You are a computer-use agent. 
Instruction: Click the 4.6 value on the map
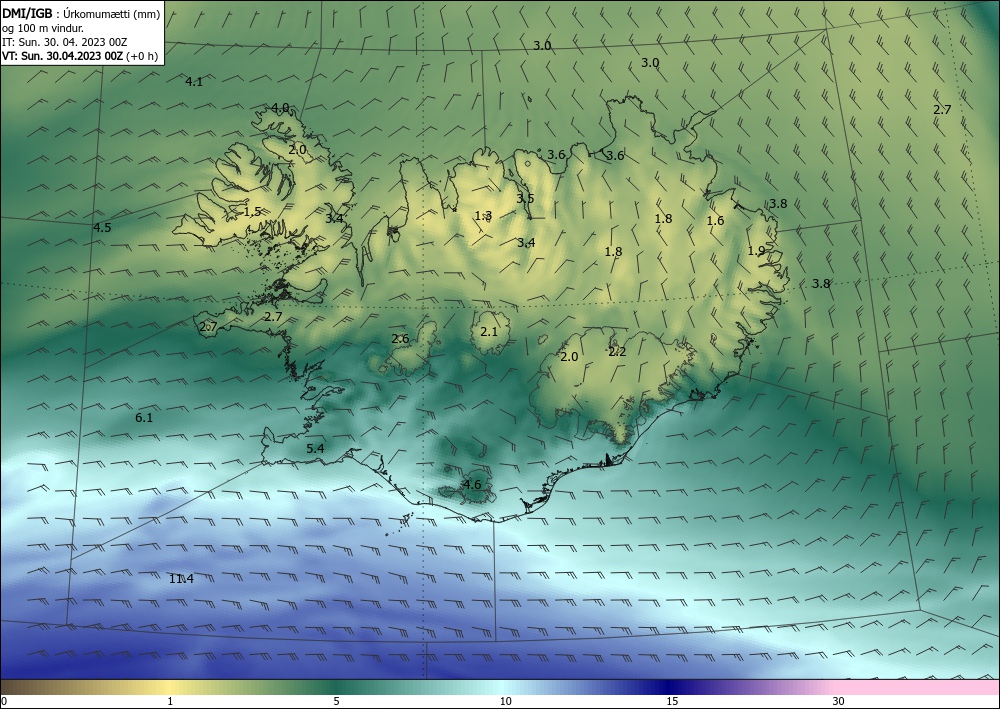click(472, 485)
